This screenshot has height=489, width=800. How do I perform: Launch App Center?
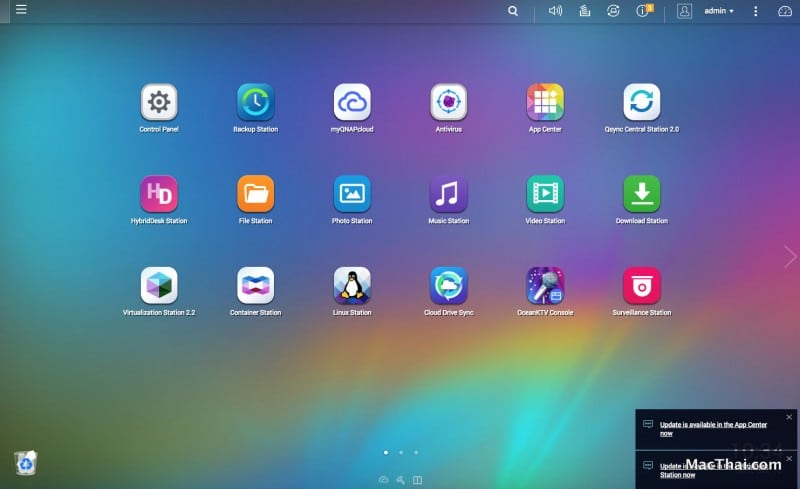point(545,102)
